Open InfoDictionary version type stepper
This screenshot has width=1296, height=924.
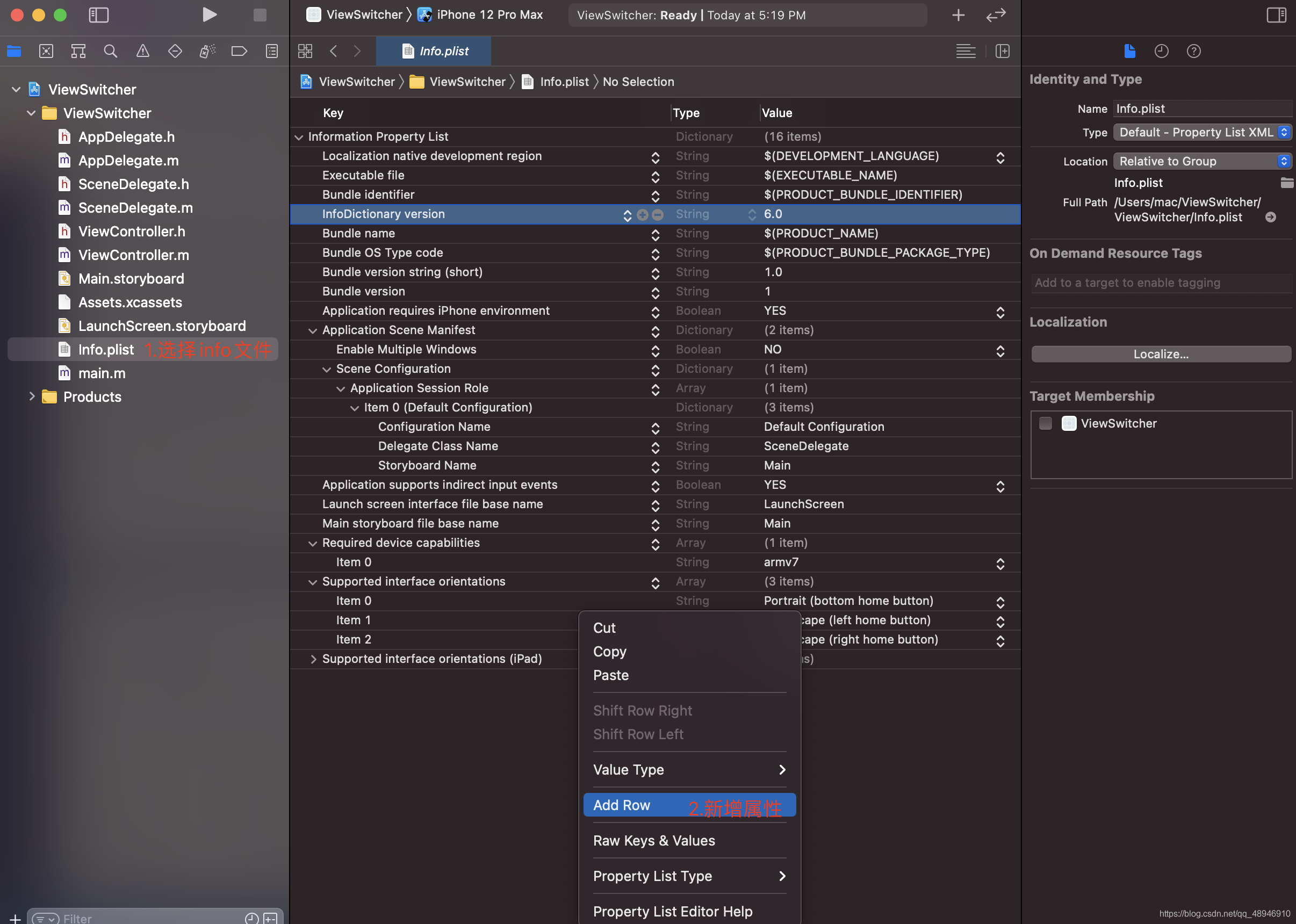coord(752,215)
